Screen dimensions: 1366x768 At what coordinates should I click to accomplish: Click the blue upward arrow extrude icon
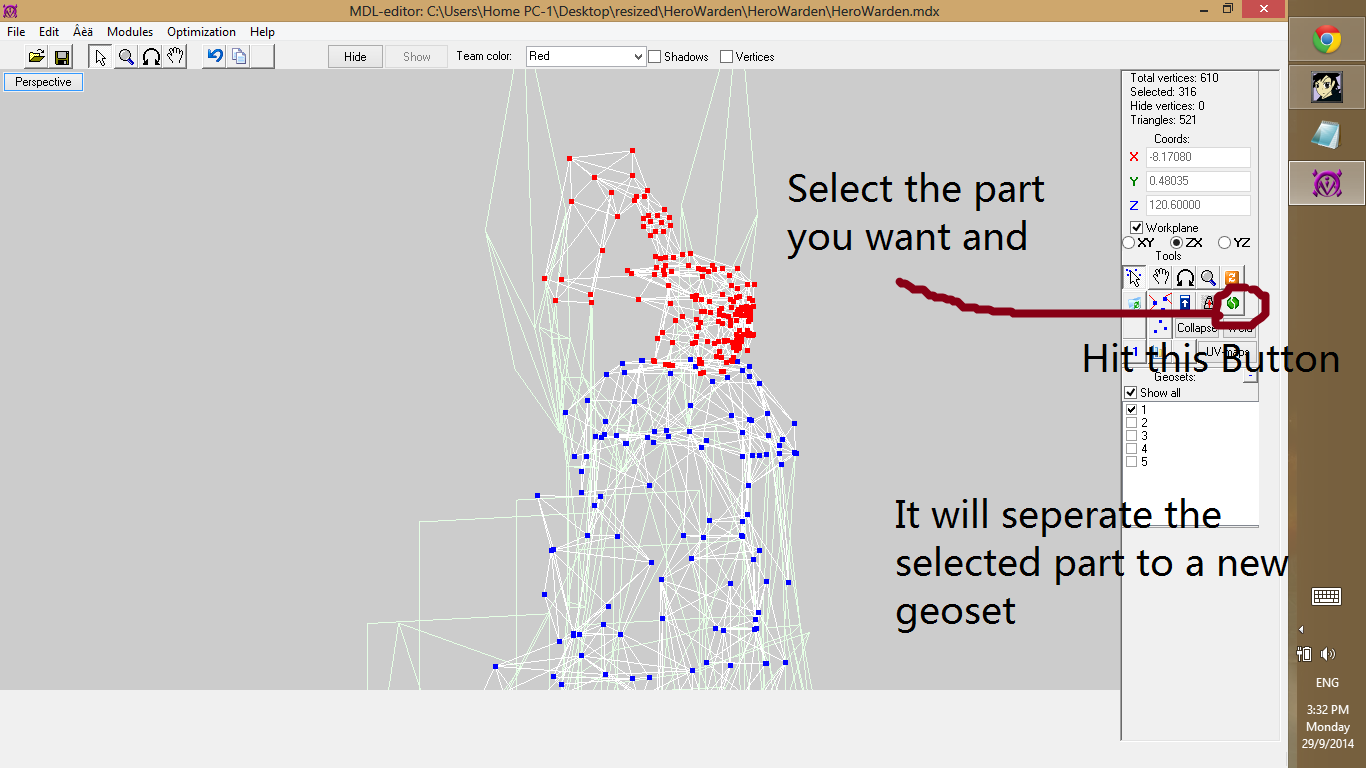pos(1184,302)
